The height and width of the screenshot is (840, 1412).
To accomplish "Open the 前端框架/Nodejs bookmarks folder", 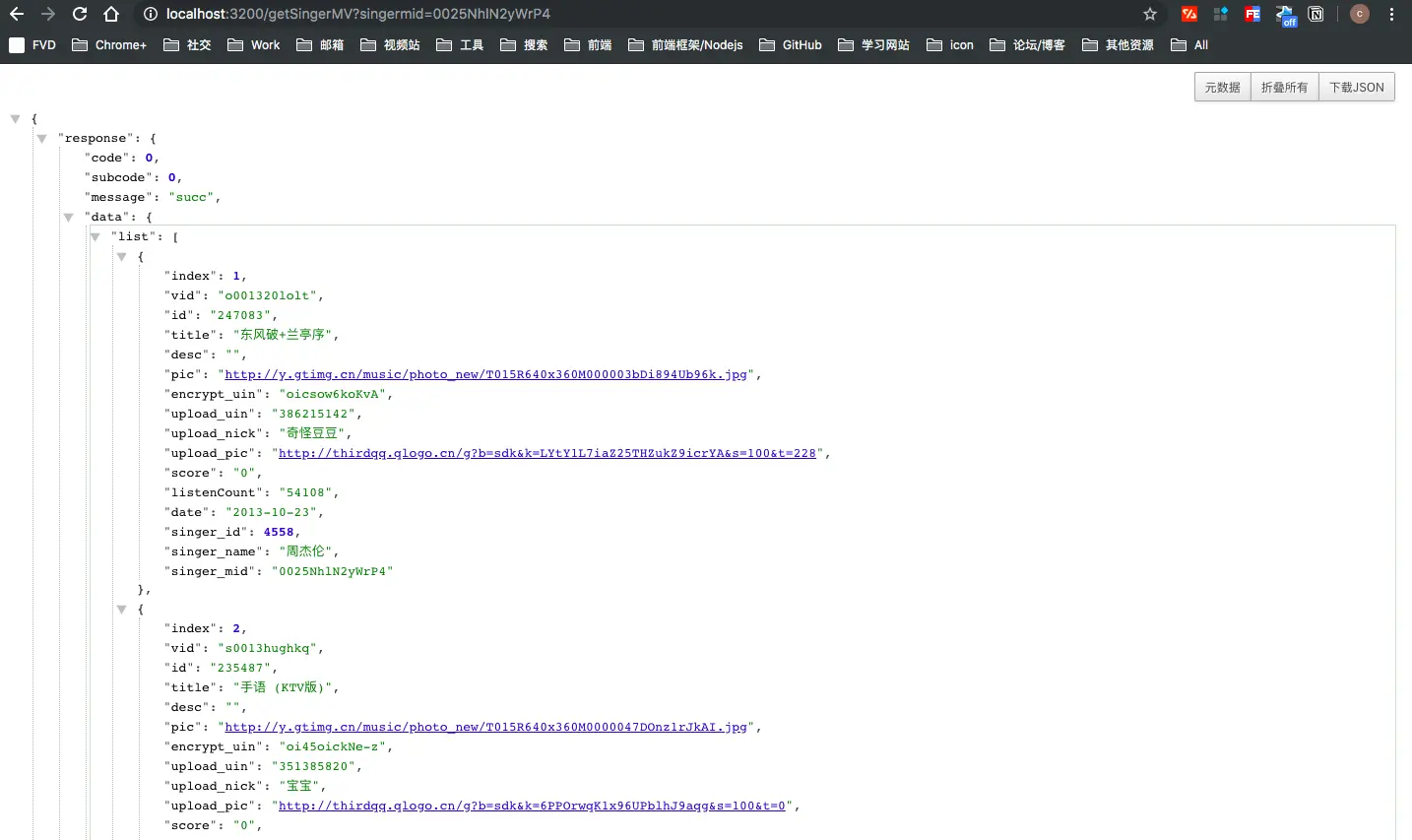I will point(685,44).
